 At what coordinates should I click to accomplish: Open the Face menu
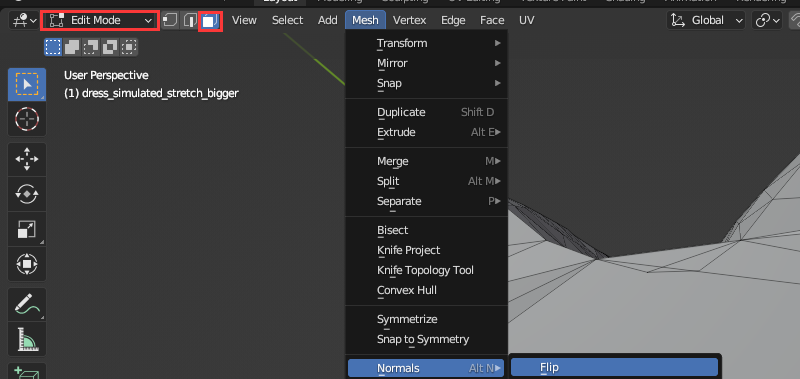tap(492, 20)
